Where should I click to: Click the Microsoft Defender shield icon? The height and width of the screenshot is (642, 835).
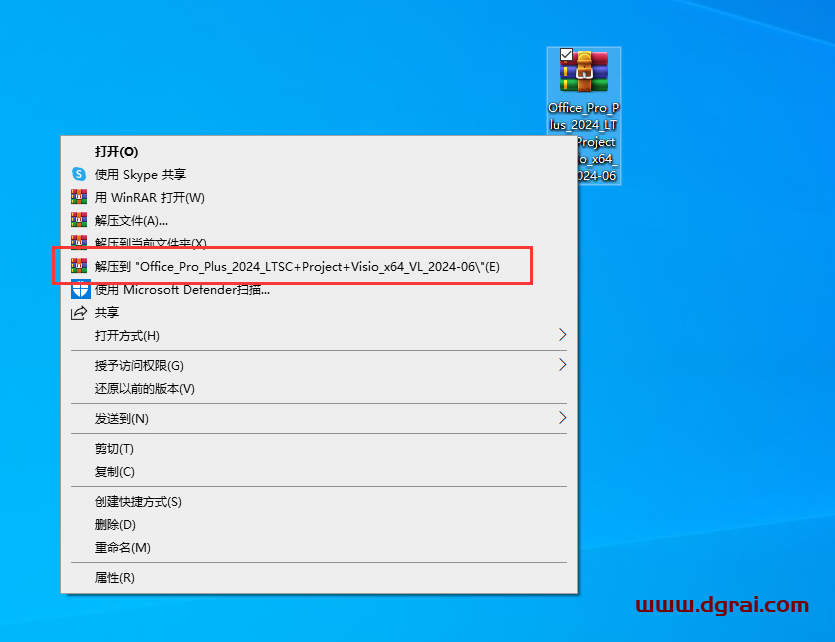[x=80, y=290]
